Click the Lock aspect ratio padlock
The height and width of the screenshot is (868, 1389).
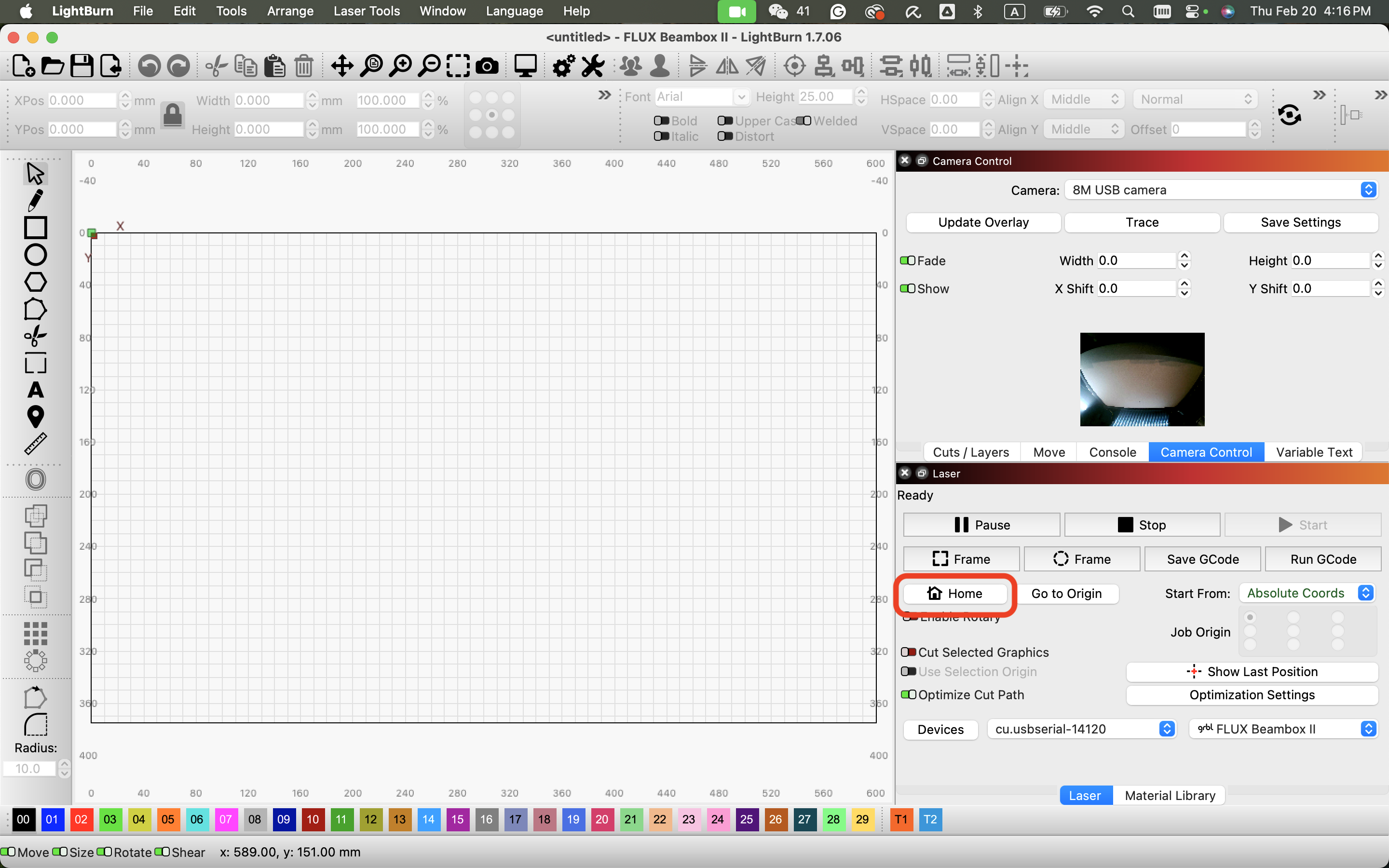pyautogui.click(x=172, y=115)
